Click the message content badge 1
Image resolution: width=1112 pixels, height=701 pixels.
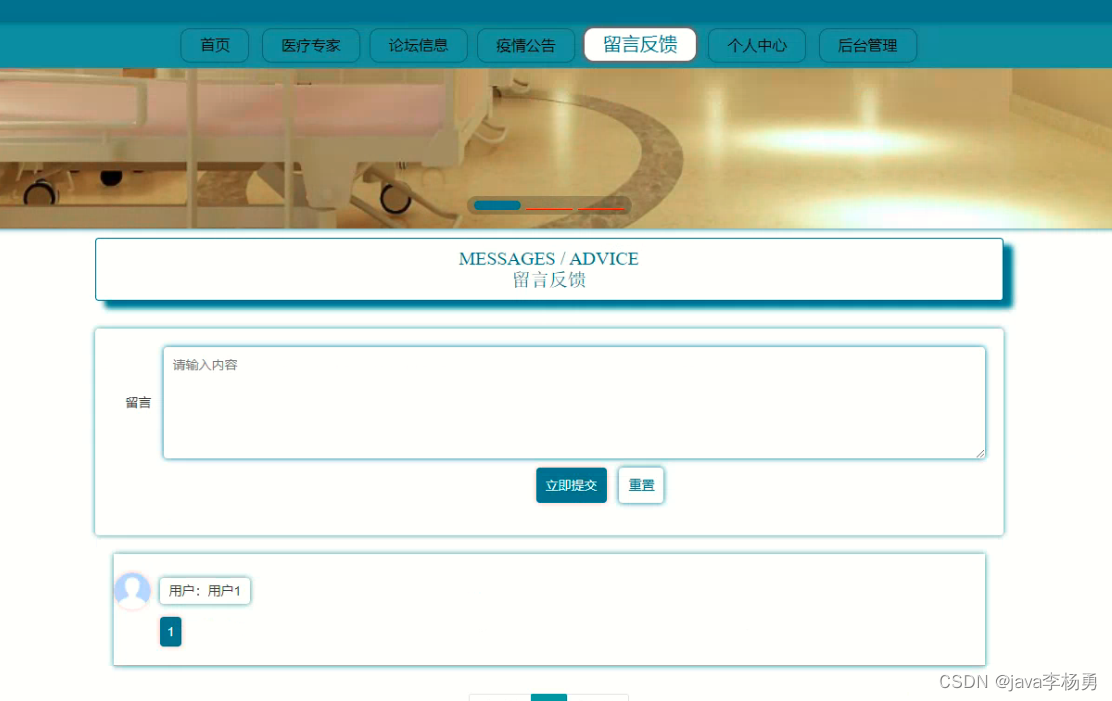click(170, 631)
